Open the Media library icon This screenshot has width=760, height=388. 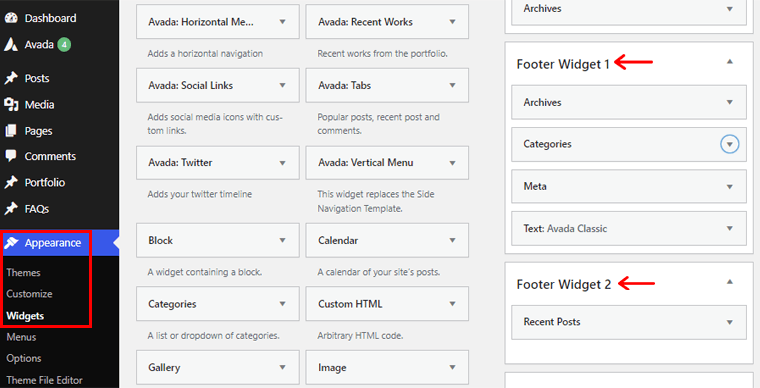point(11,104)
